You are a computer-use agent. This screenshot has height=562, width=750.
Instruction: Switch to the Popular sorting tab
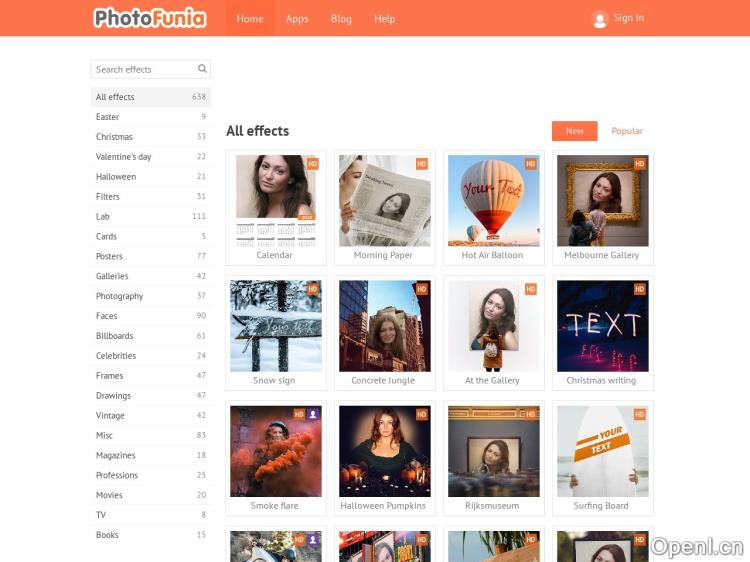pos(627,131)
